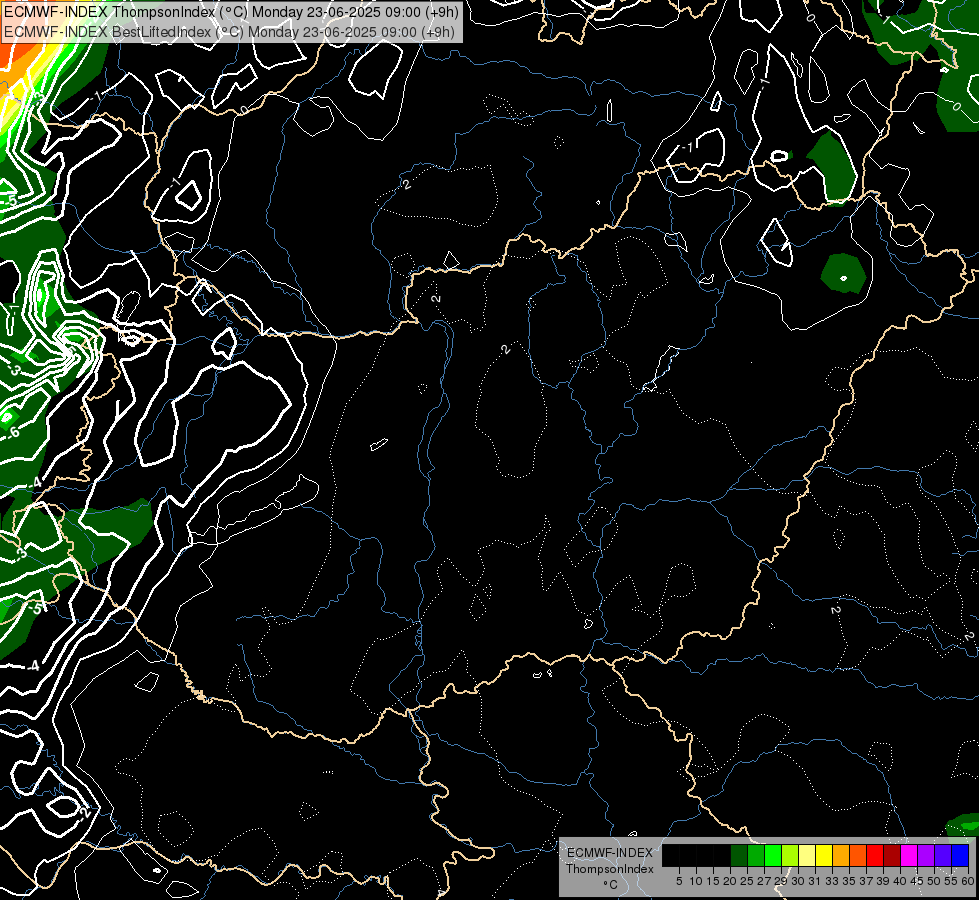Viewport: 979px width, 900px height.
Task: Select the yellow 31–33 legend swatch
Action: pos(824,855)
